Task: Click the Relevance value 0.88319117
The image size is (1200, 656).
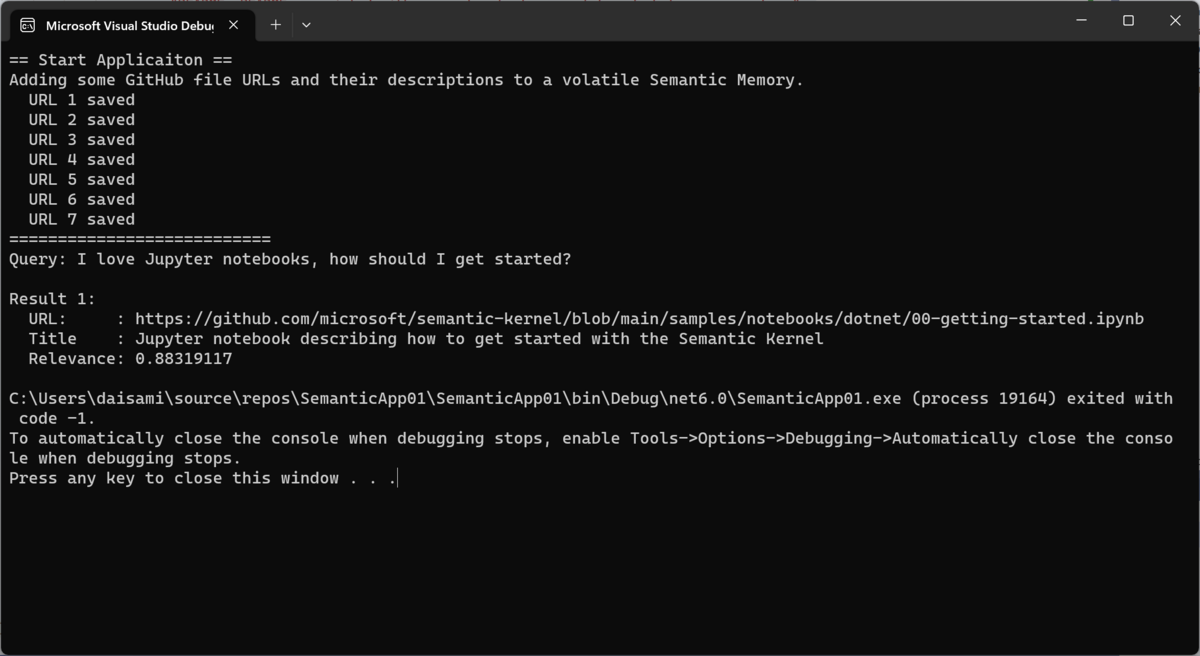Action: coord(184,359)
